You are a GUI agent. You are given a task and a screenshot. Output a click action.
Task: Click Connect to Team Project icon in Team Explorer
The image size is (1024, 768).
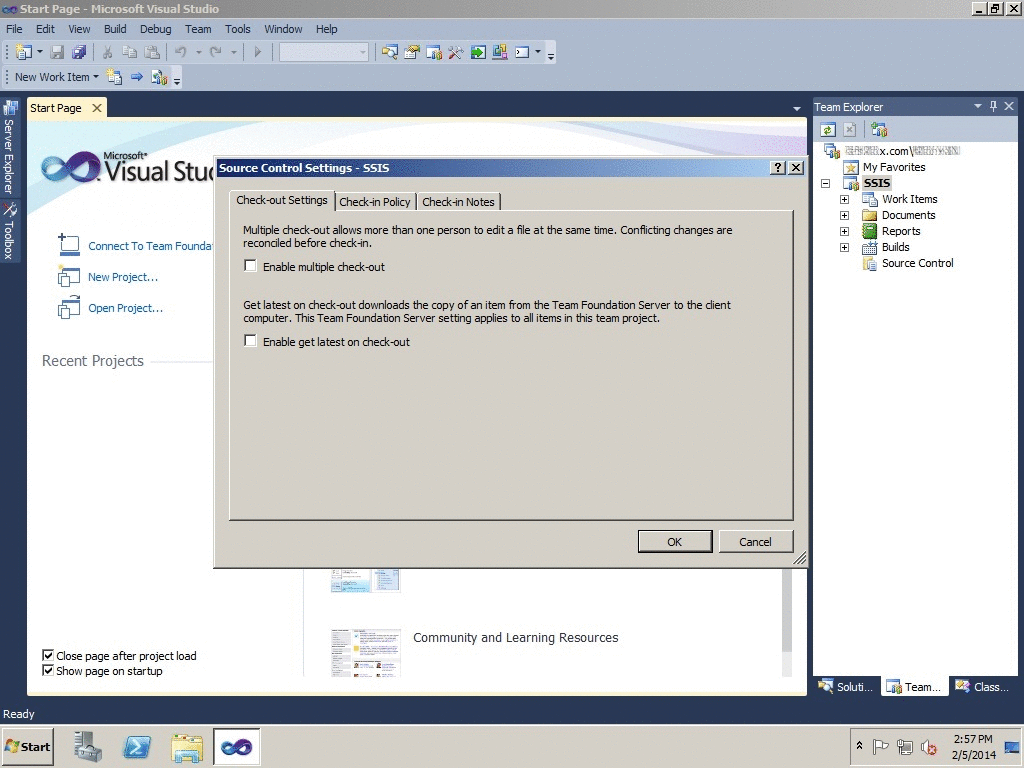click(879, 129)
